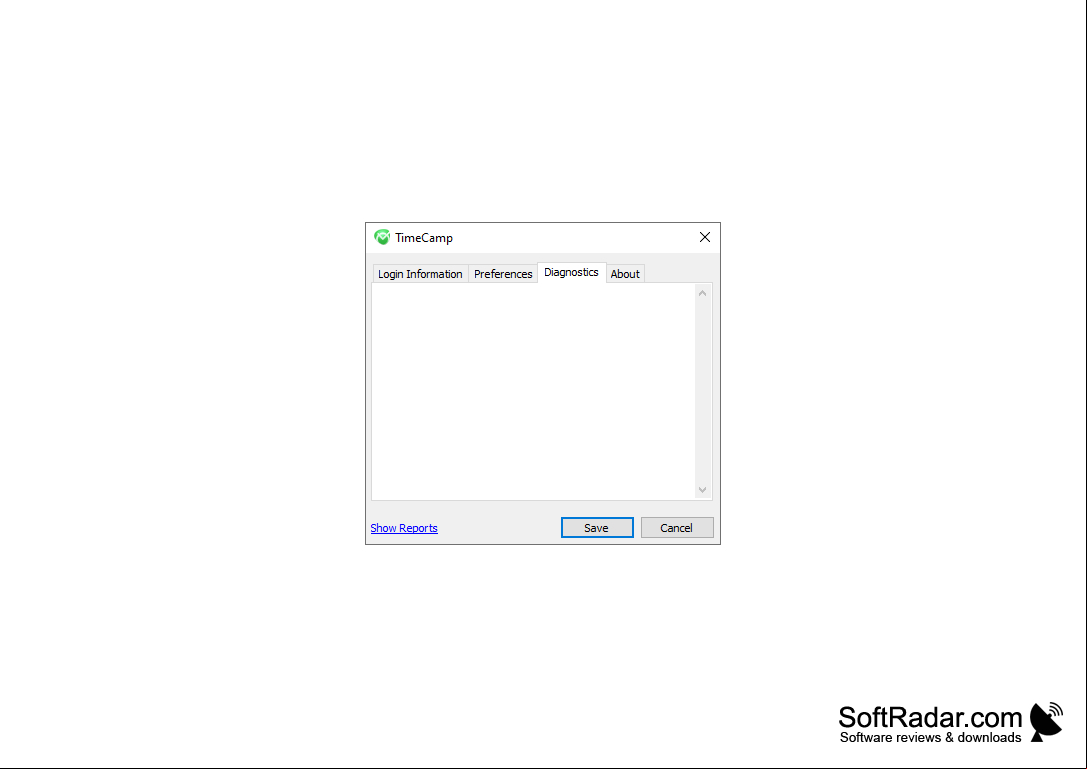Image resolution: width=1087 pixels, height=769 pixels.
Task: Open the Preferences tab
Action: [503, 274]
